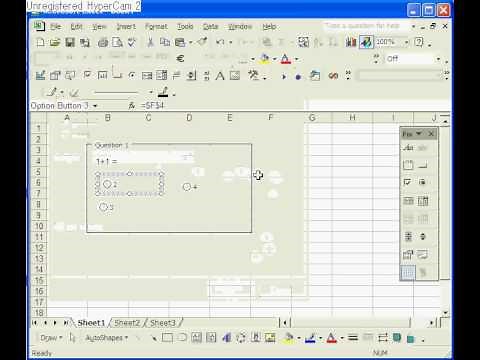Click the Insert Picture icon in Drawing toolbar

click(270, 338)
